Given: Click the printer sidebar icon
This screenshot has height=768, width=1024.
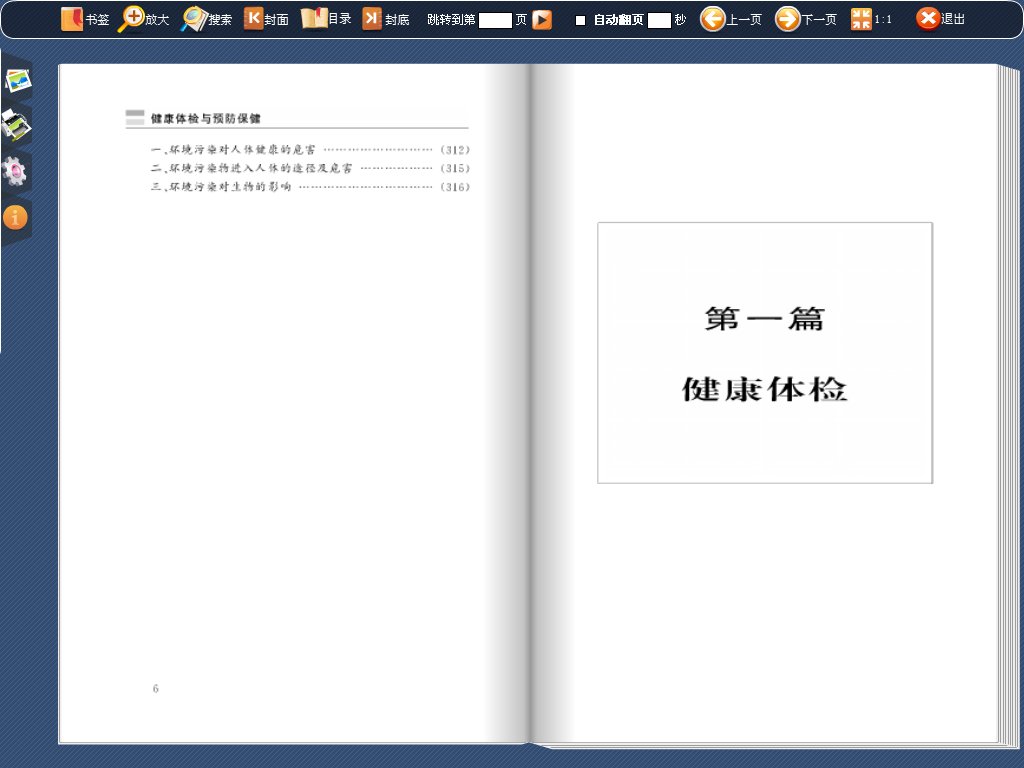Looking at the screenshot, I should click(x=16, y=125).
